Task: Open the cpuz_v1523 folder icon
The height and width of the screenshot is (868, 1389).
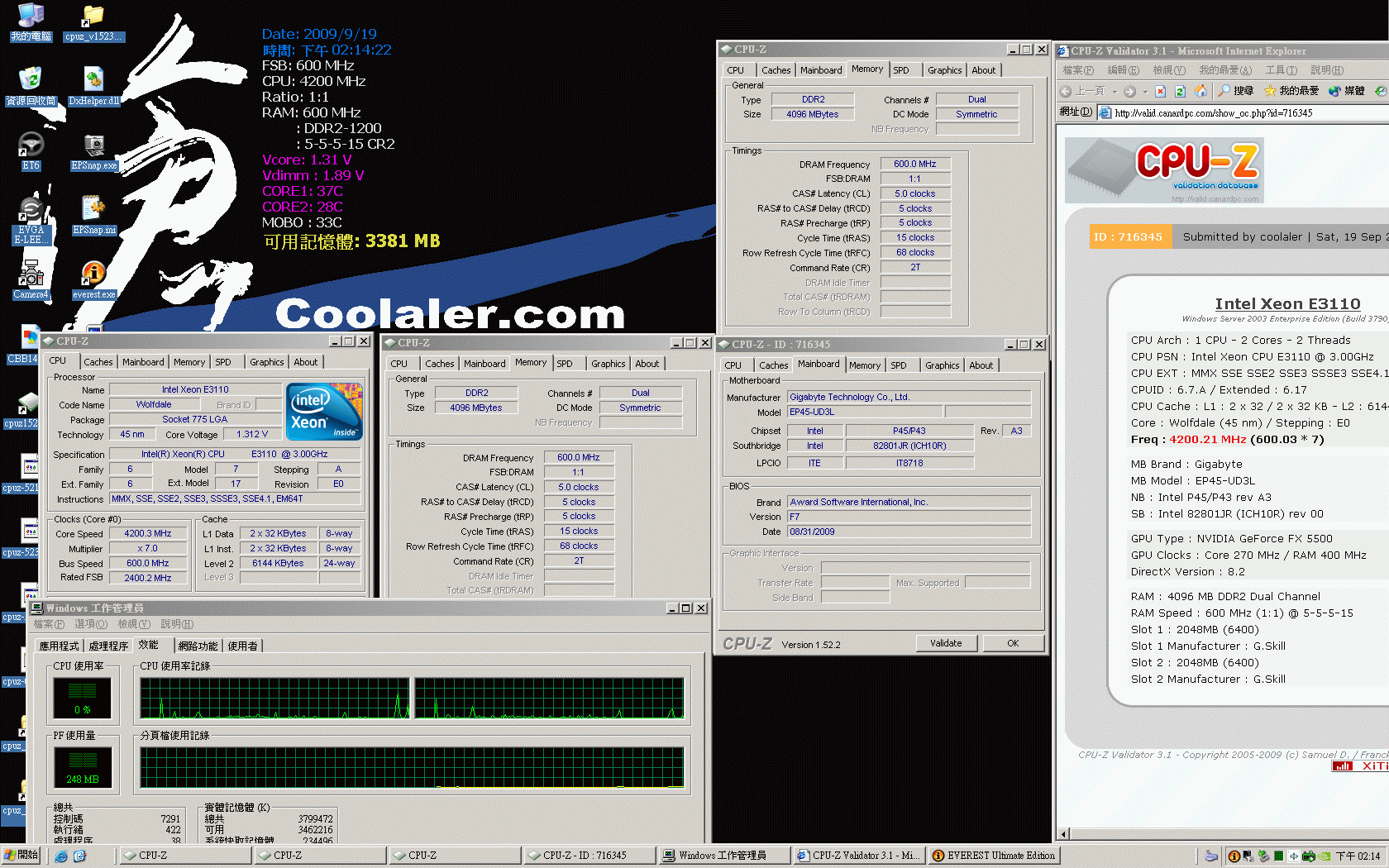Action: coord(93,21)
